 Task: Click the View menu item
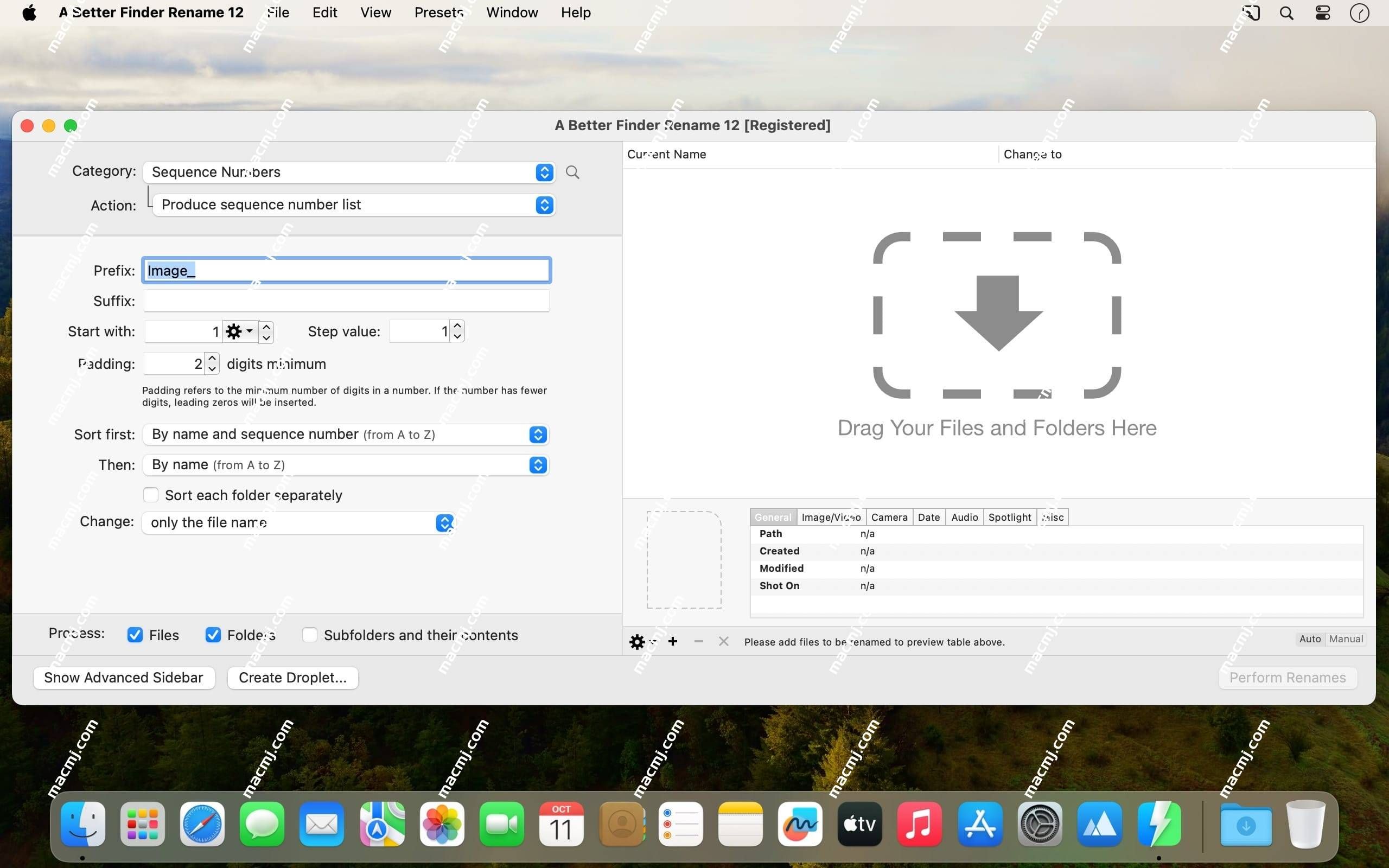[x=374, y=12]
